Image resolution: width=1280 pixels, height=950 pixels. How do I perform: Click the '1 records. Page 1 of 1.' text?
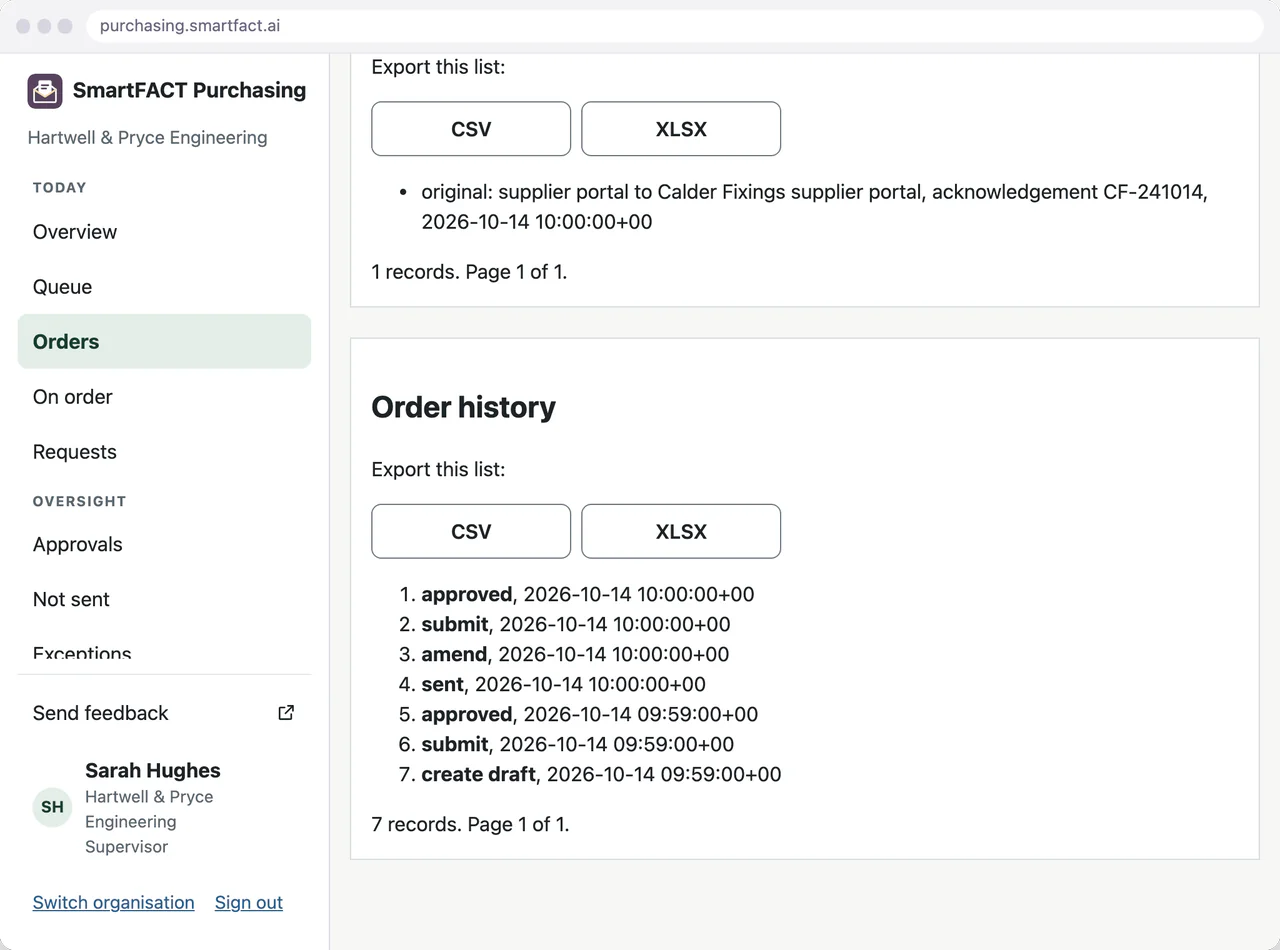[x=469, y=271]
